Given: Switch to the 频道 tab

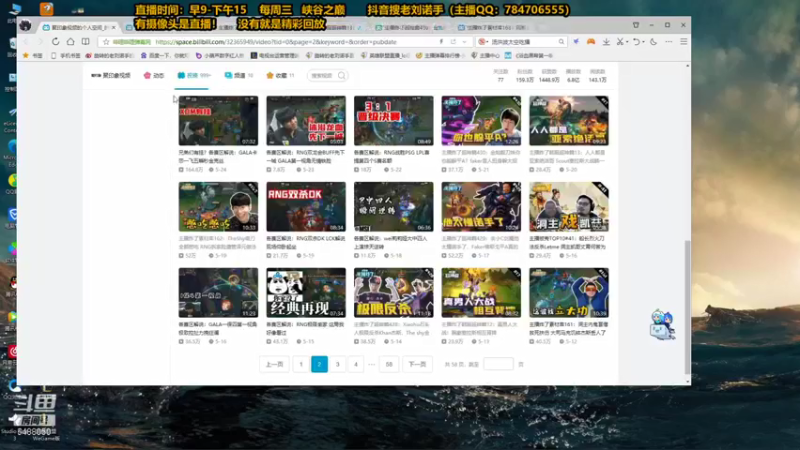Looking at the screenshot, I should 239,76.
